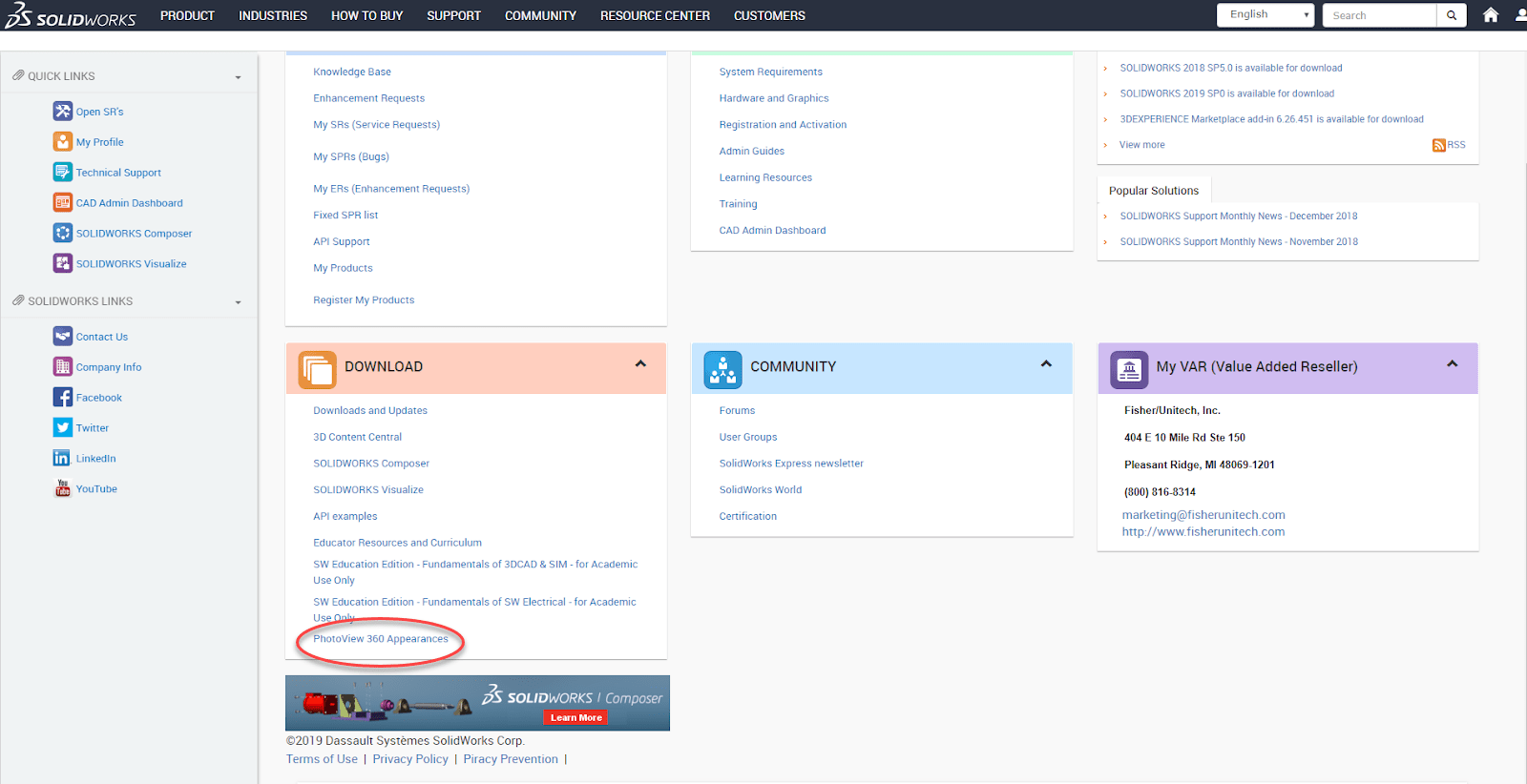Open the COMMUNITY top menu
The image size is (1527, 784).
(x=540, y=15)
